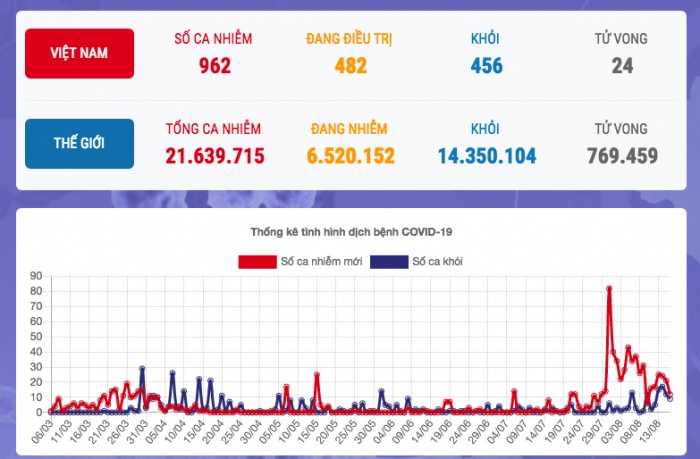Select world recovered figure 14.350.104

tap(486, 155)
